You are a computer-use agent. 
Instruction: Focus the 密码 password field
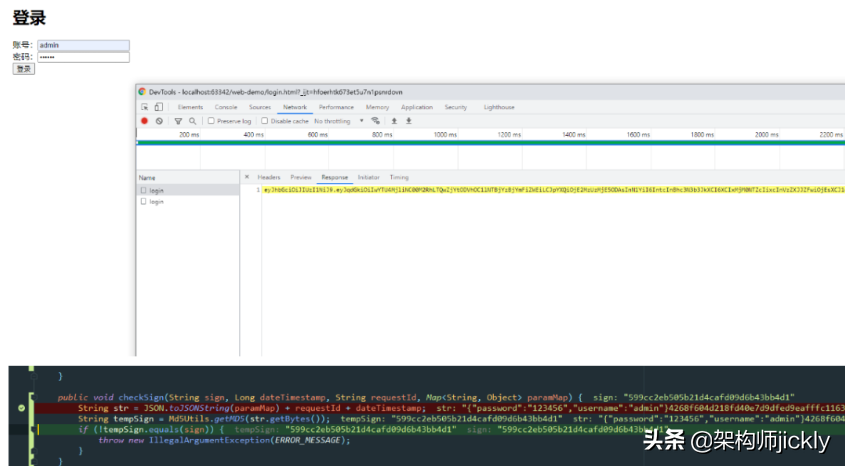[84, 57]
